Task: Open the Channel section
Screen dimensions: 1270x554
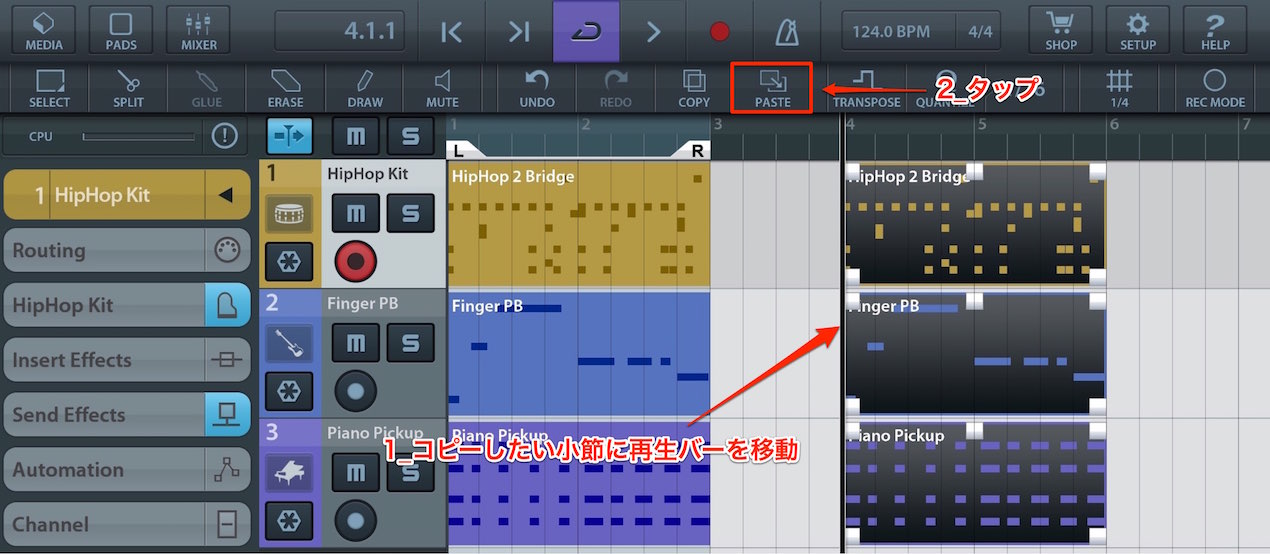Action: 127,524
